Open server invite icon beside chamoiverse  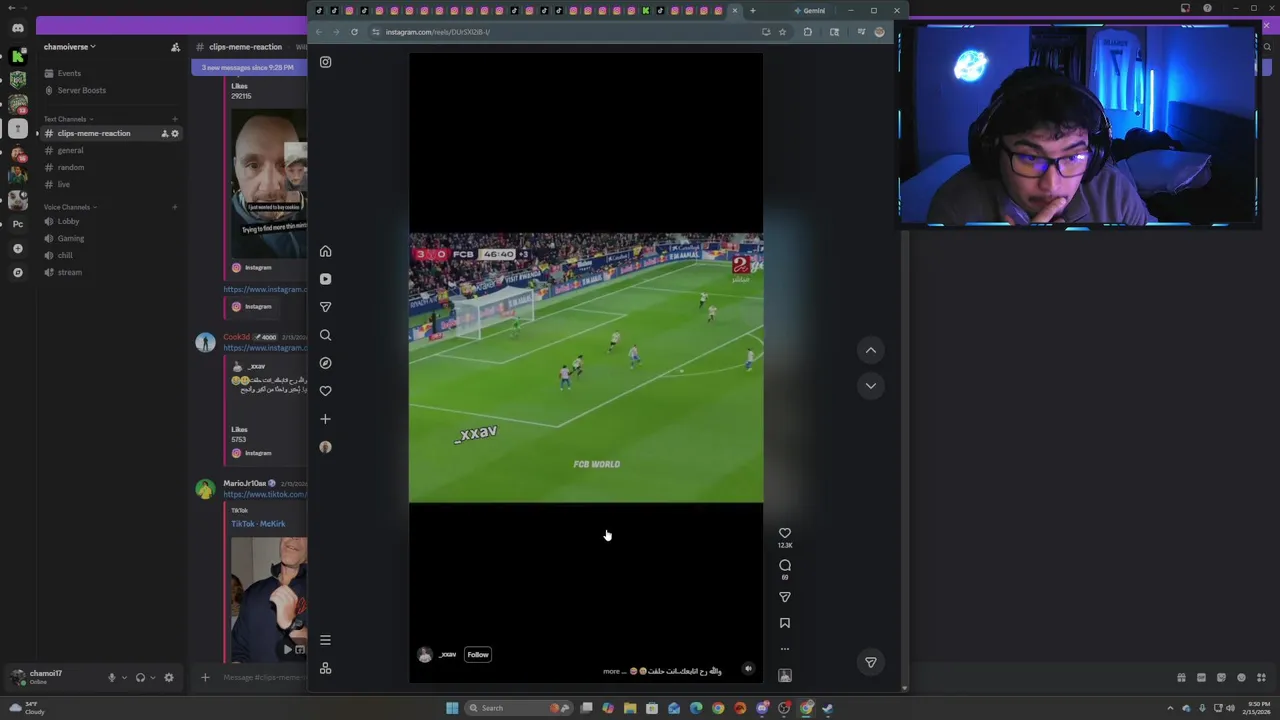pos(175,47)
